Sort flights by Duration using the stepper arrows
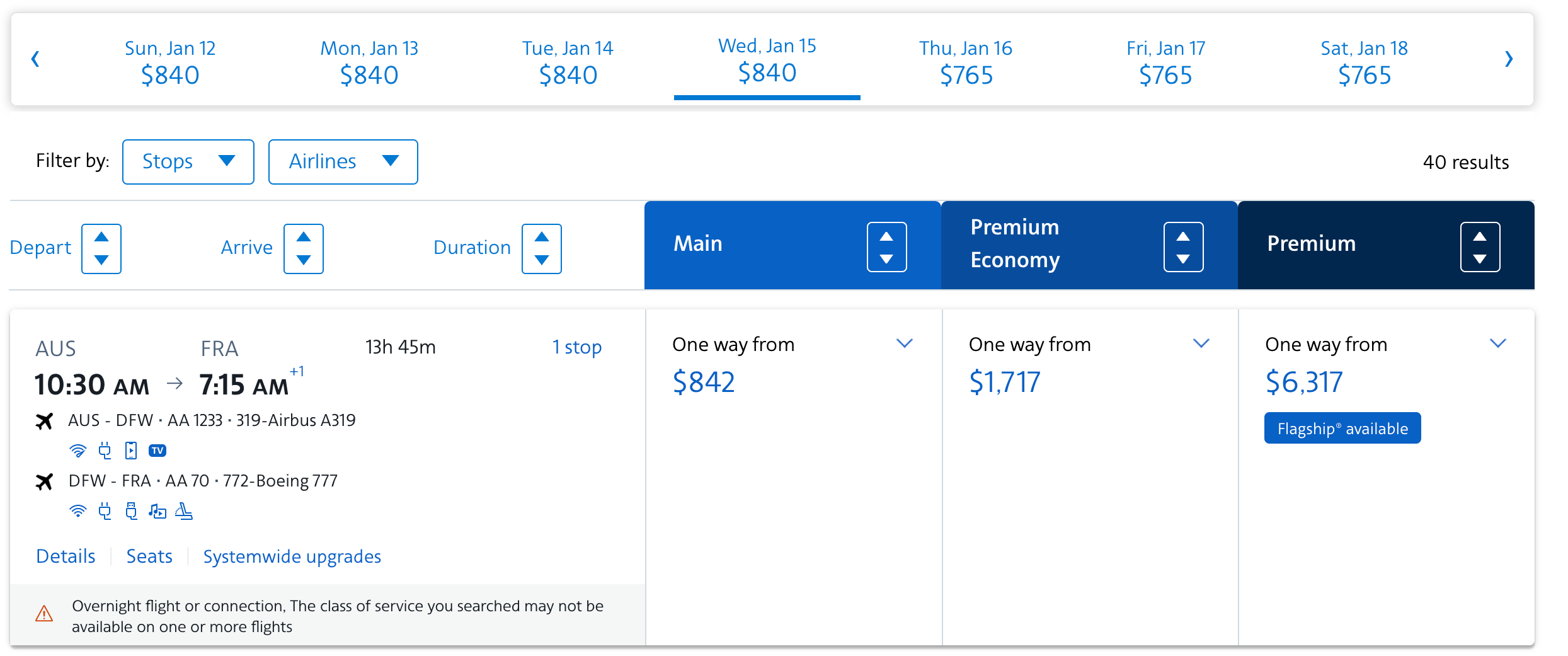Image resolution: width=1568 pixels, height=656 pixels. tap(541, 248)
